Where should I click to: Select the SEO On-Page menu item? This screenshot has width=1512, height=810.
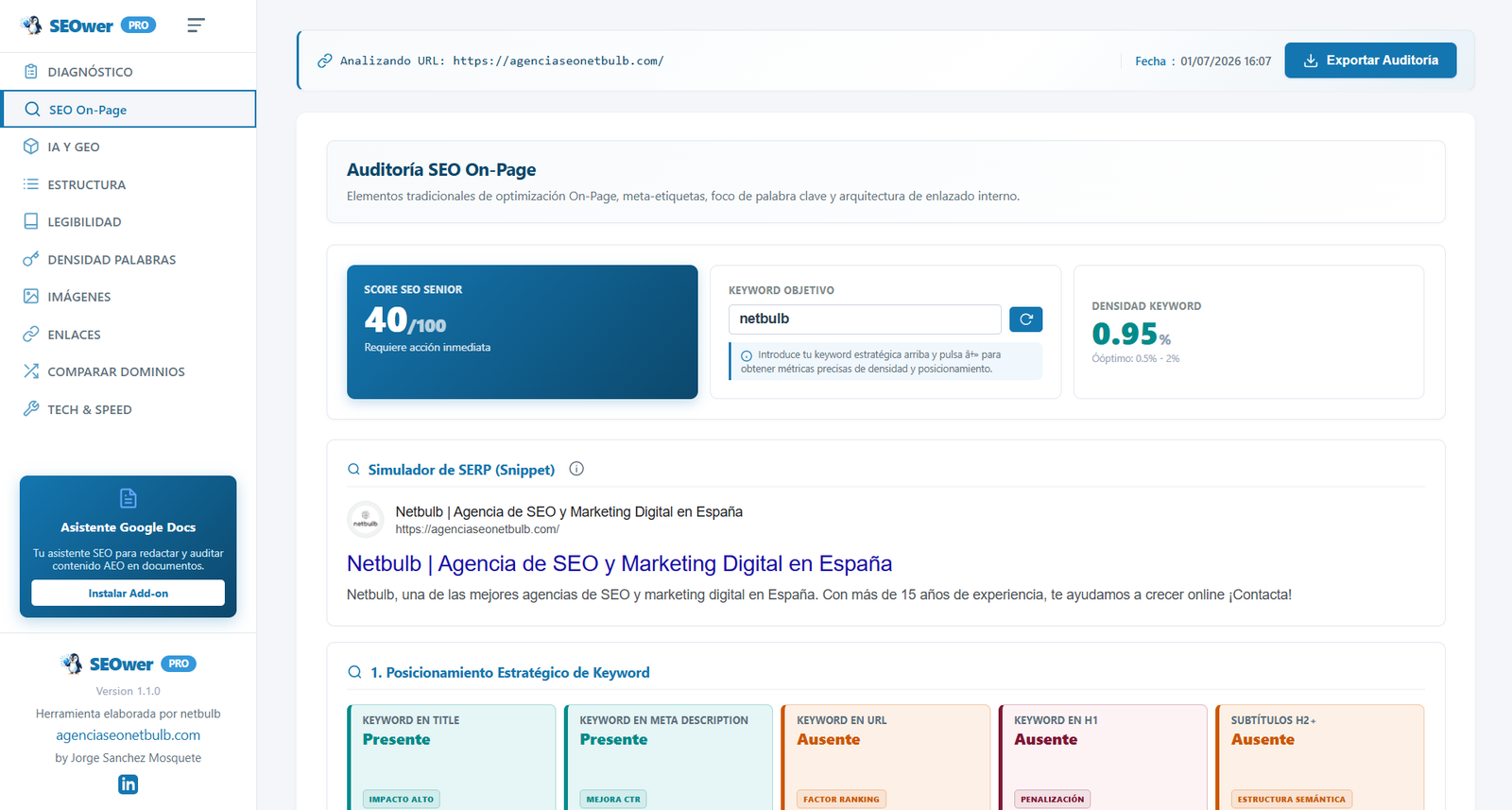pos(129,109)
